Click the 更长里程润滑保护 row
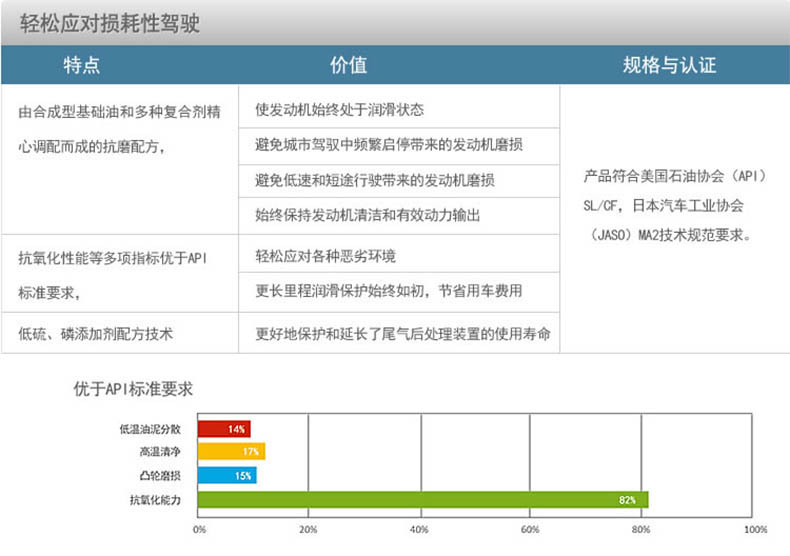The height and width of the screenshot is (556, 790). coord(389,291)
